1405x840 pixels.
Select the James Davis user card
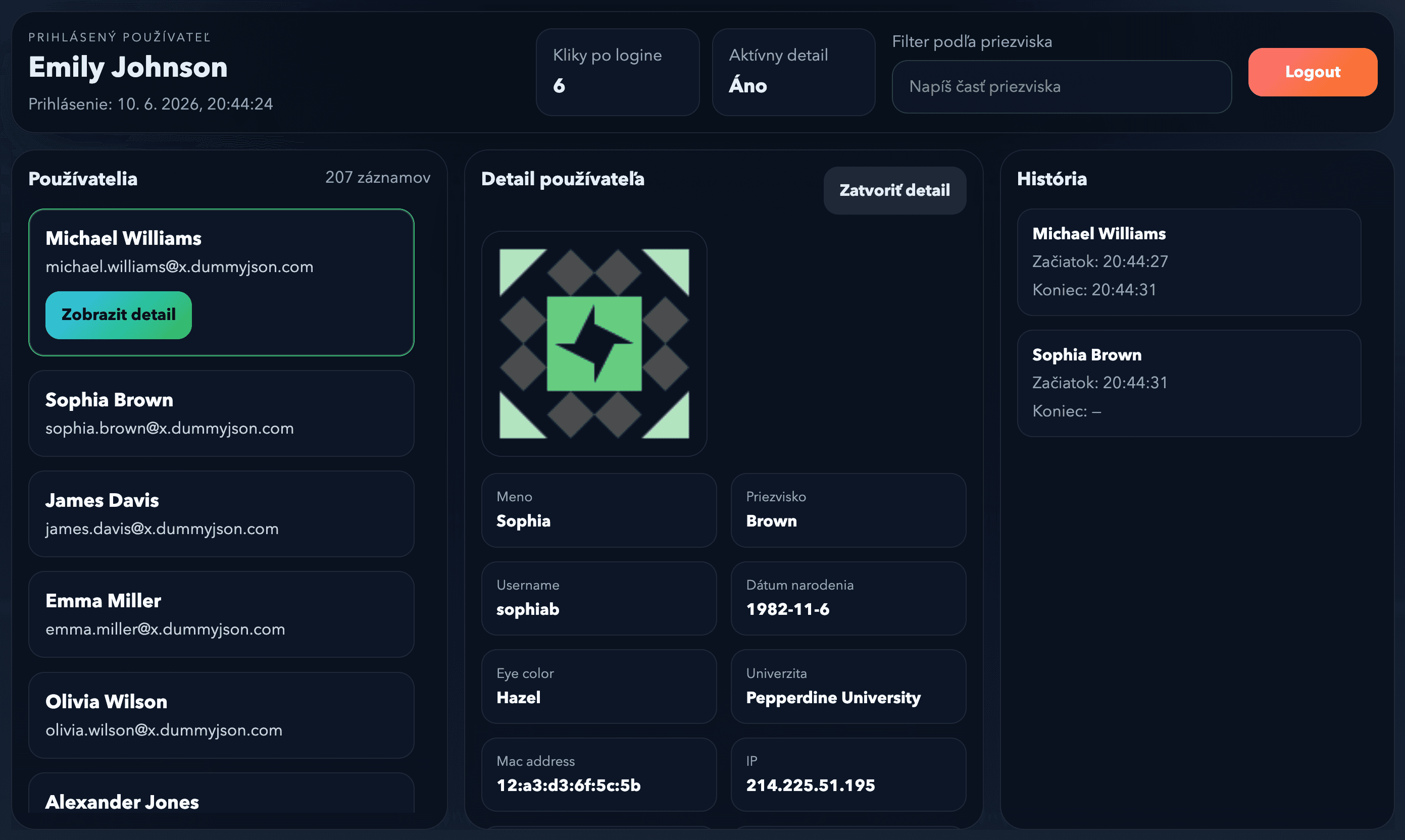(x=221, y=514)
